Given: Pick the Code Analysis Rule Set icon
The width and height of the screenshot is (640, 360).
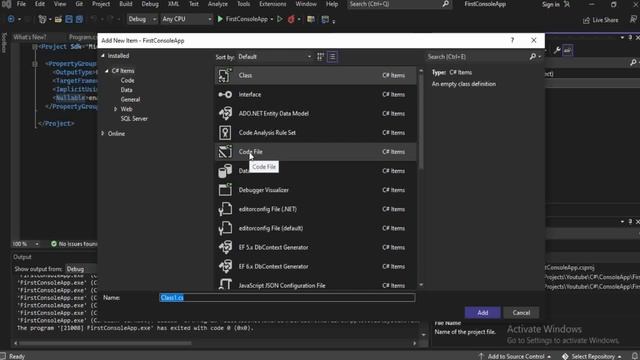Looking at the screenshot, I should tap(225, 133).
